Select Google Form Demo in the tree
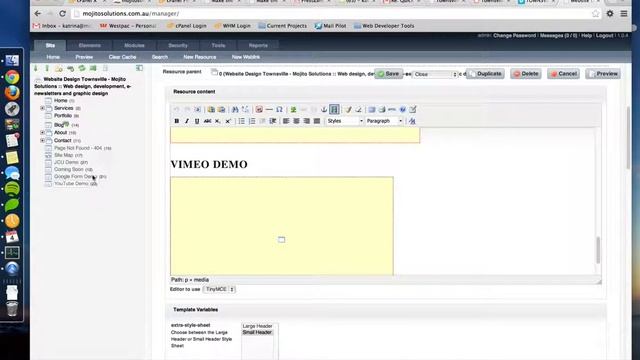Screen dimensions: 640x360 [76, 176]
